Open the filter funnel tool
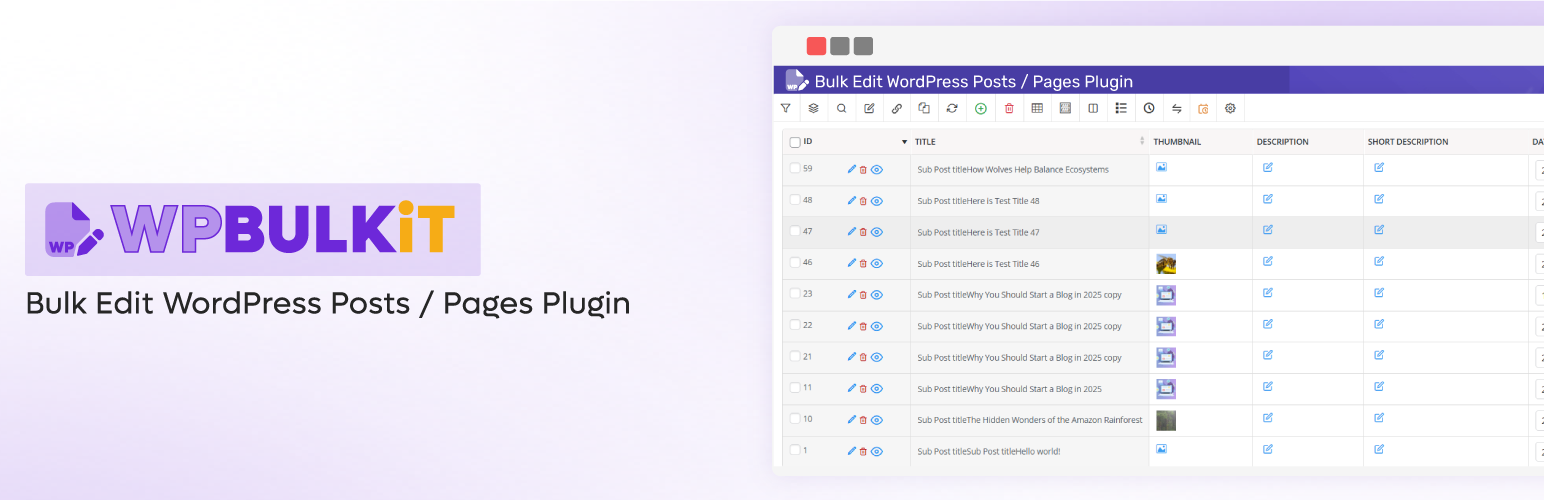Screen dimensions: 1544x500 click(x=786, y=108)
